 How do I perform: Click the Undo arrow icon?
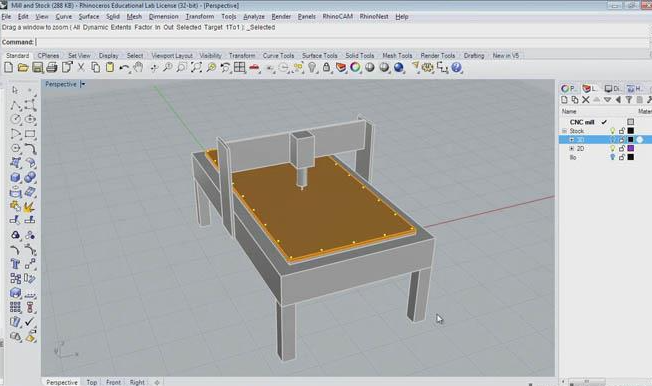click(124, 67)
